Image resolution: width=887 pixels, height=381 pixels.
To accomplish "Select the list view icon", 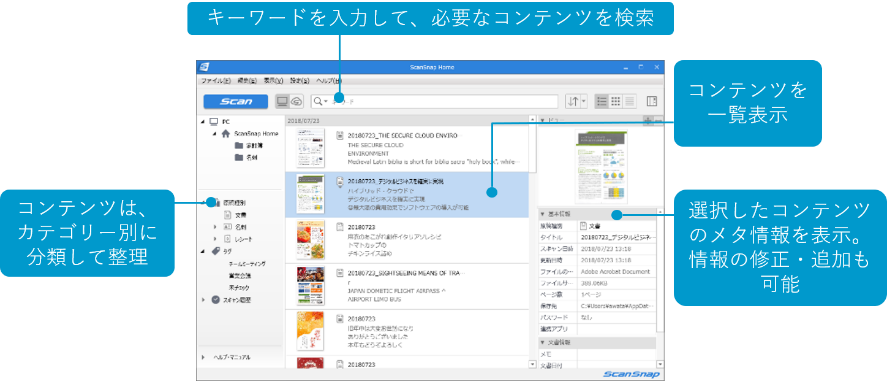I will [x=602, y=101].
